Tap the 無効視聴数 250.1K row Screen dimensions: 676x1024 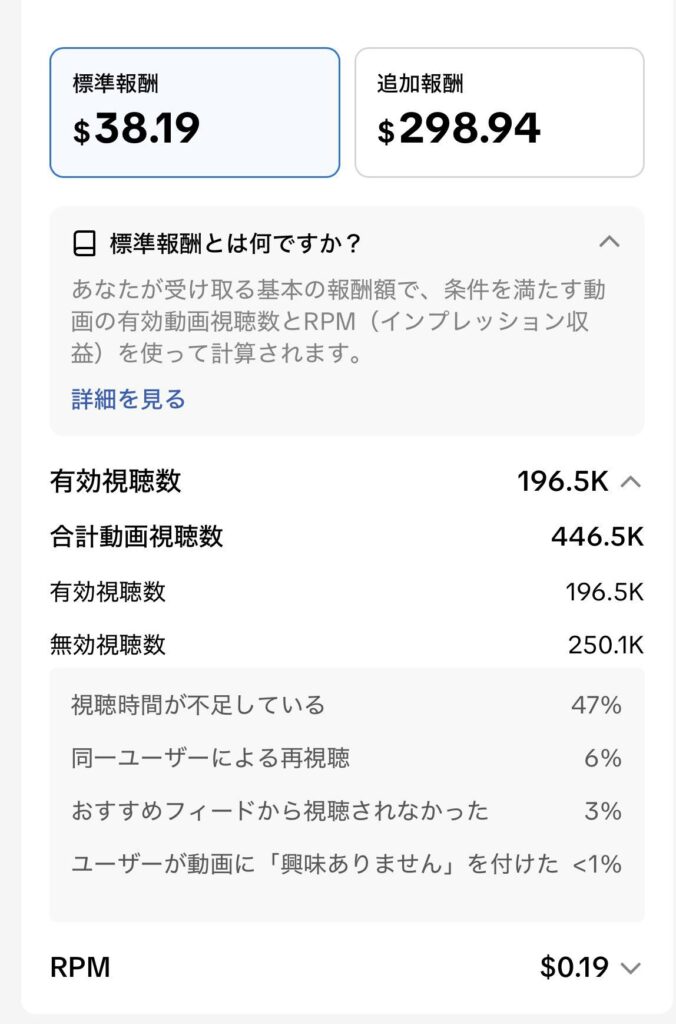point(346,645)
